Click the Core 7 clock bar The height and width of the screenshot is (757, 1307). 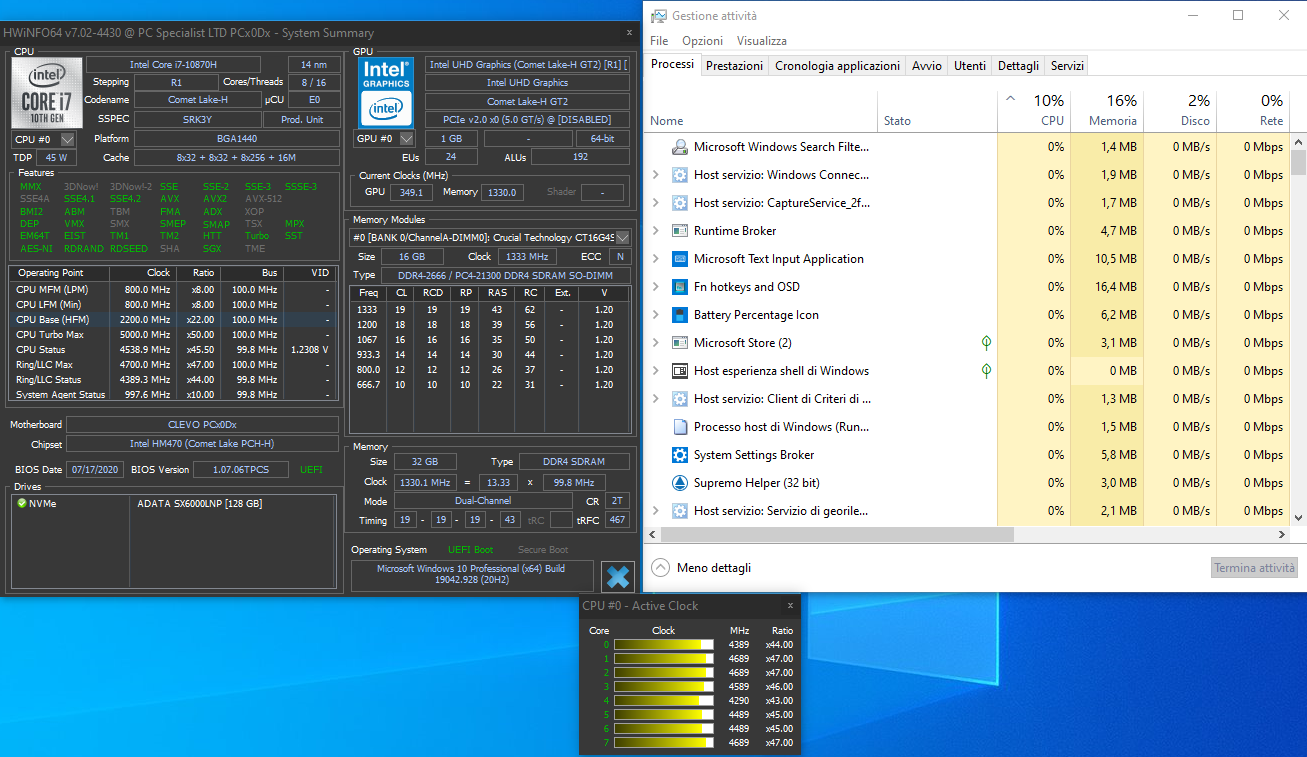(664, 743)
